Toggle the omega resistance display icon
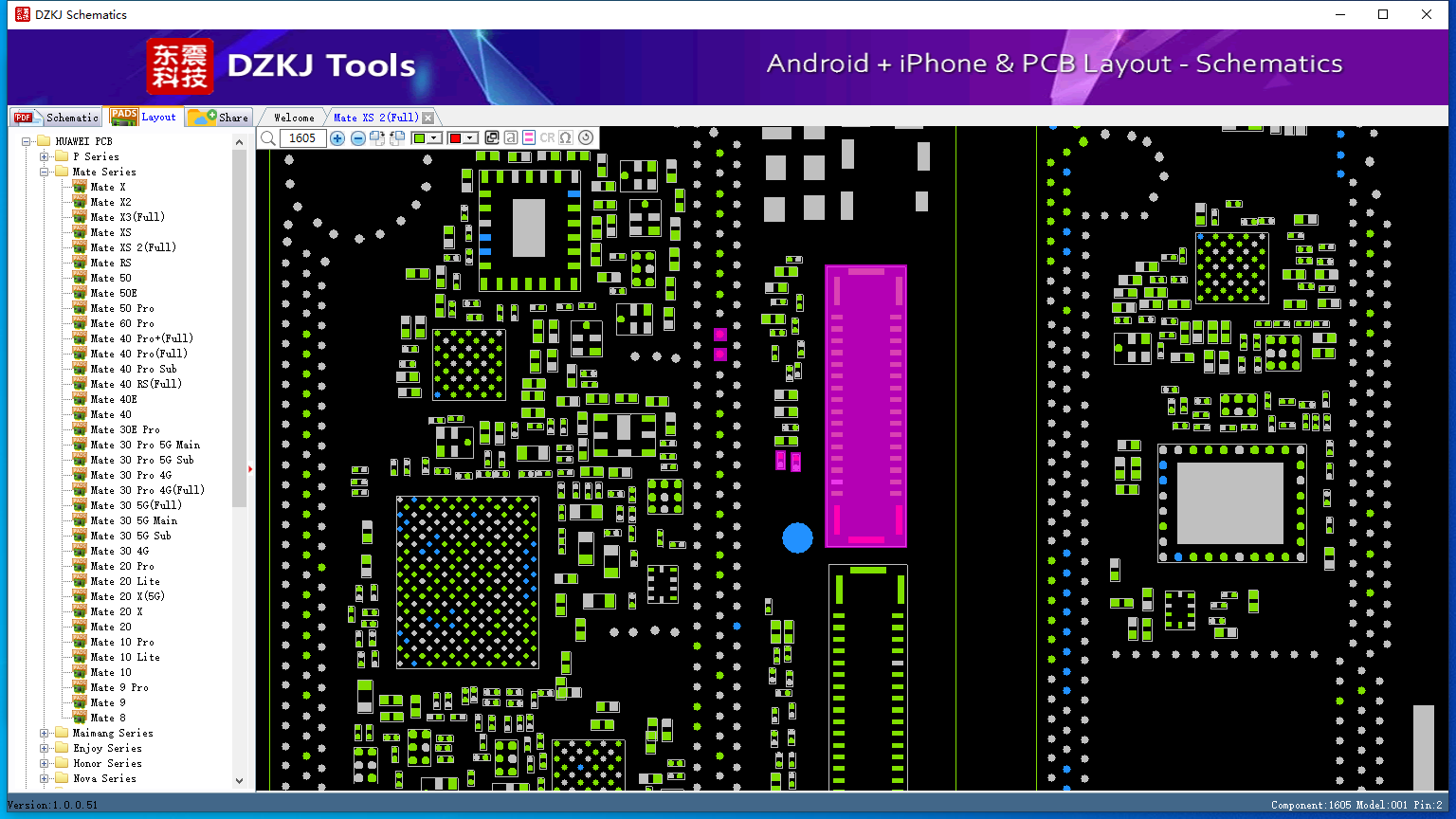 click(566, 138)
